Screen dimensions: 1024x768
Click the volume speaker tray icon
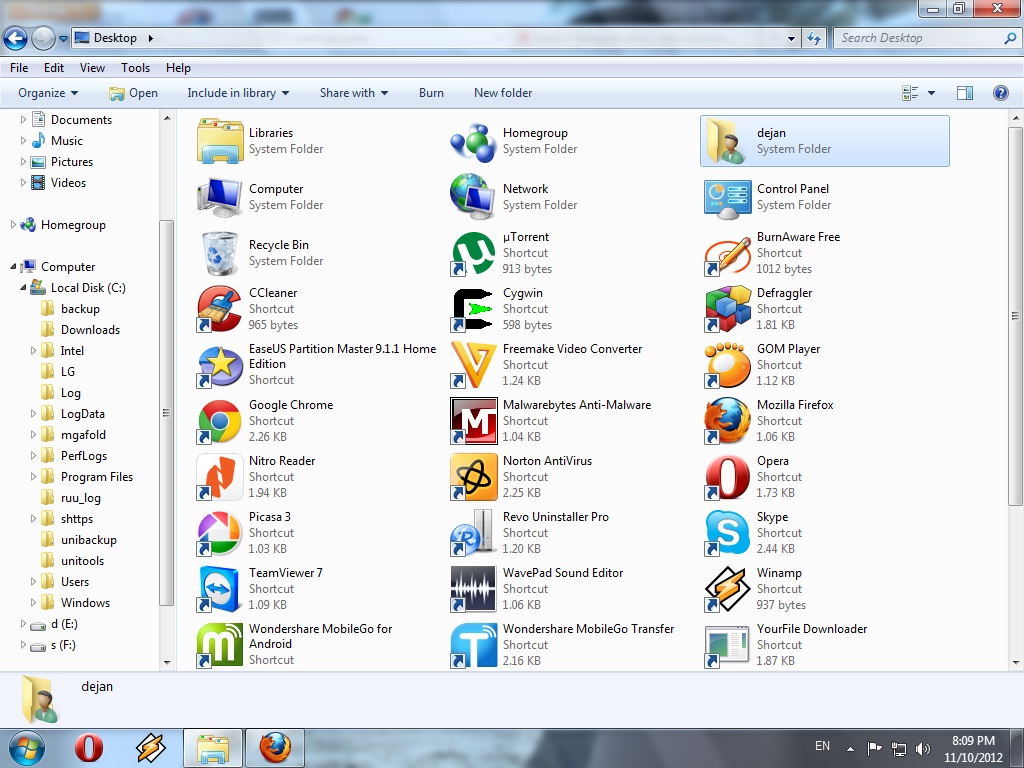tap(922, 748)
